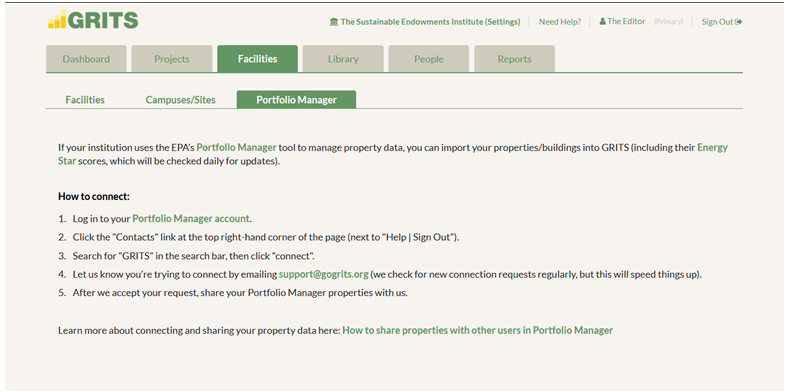Viewport: 788px width, 392px height.
Task: Open the People tab
Action: 429,59
